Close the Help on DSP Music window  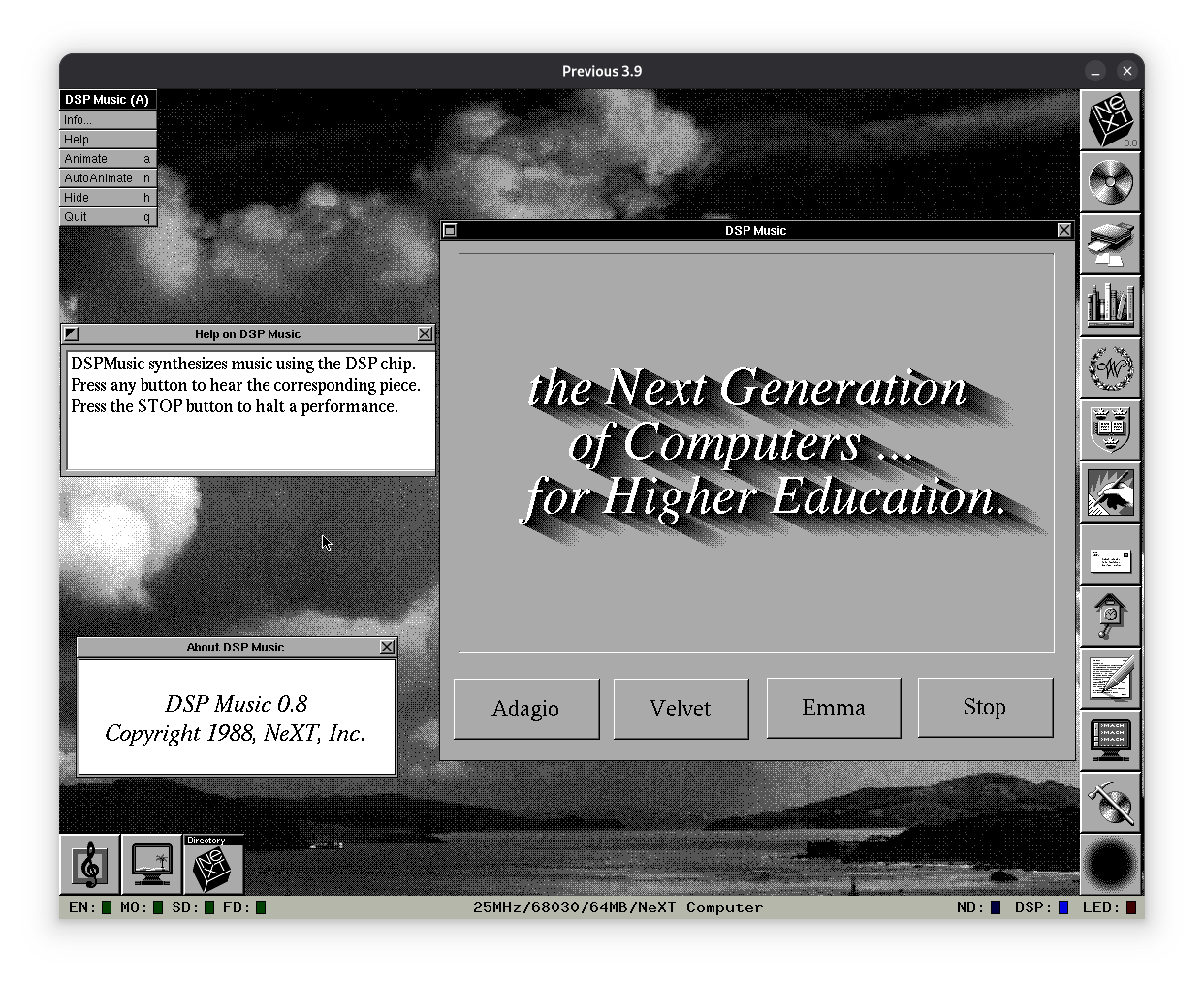[x=425, y=333]
